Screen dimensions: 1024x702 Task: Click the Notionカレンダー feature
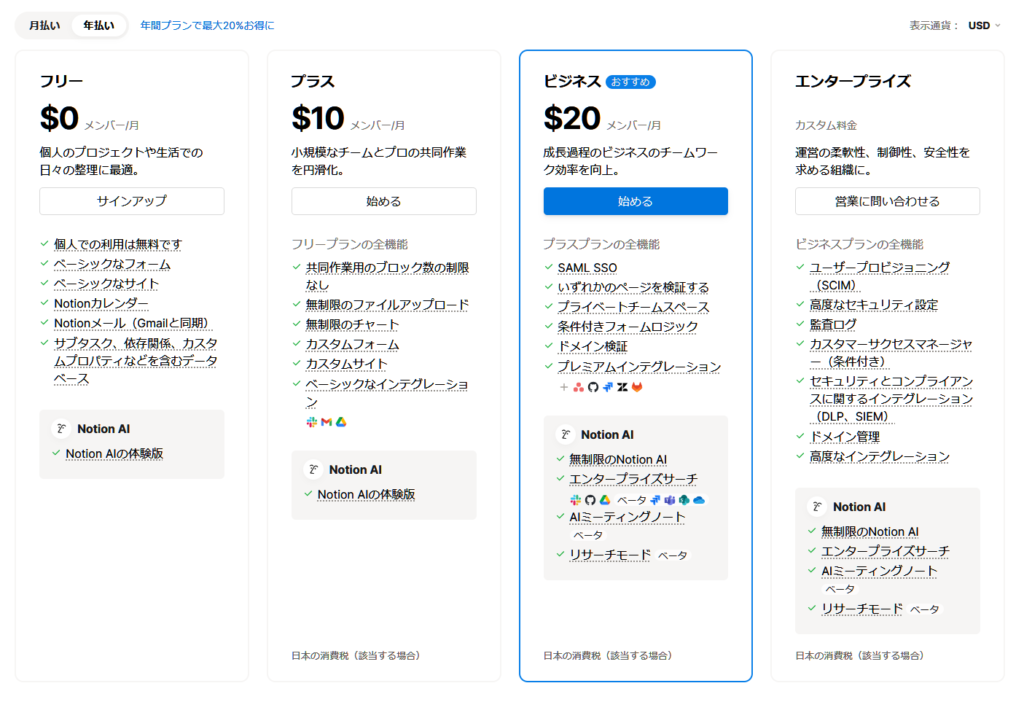pyautogui.click(x=101, y=304)
